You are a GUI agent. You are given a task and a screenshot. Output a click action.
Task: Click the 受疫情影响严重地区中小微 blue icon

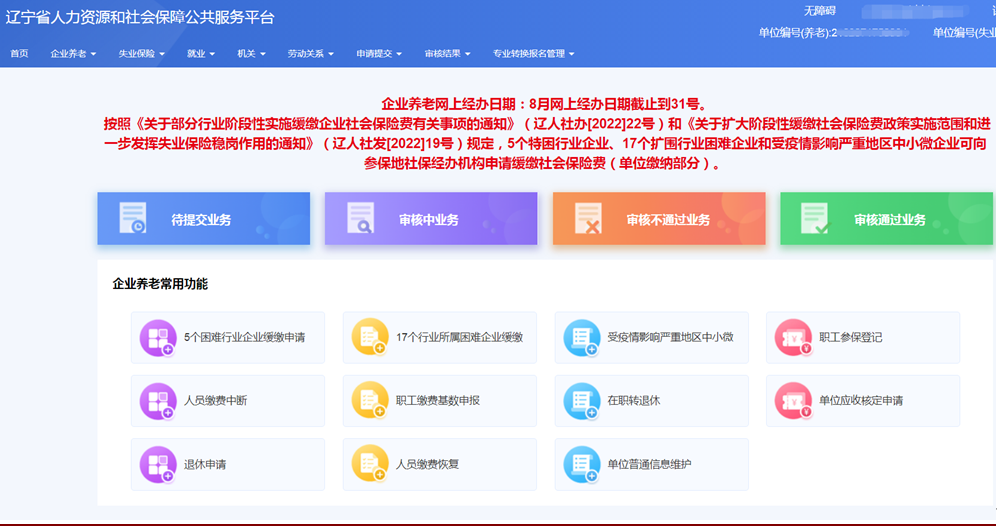[581, 338]
